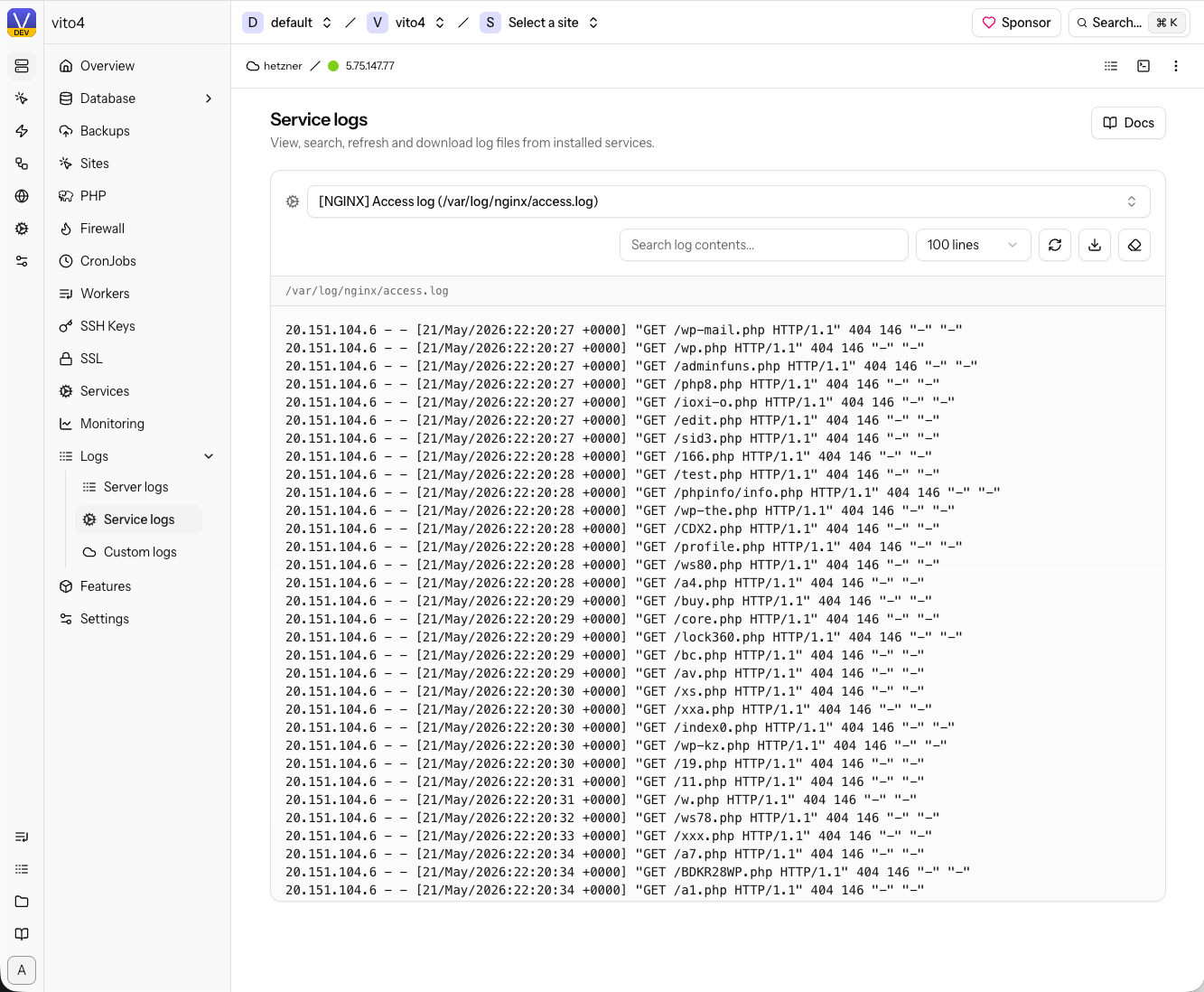1204x992 pixels.
Task: Change the 100 lines dropdown
Action: (x=973, y=245)
